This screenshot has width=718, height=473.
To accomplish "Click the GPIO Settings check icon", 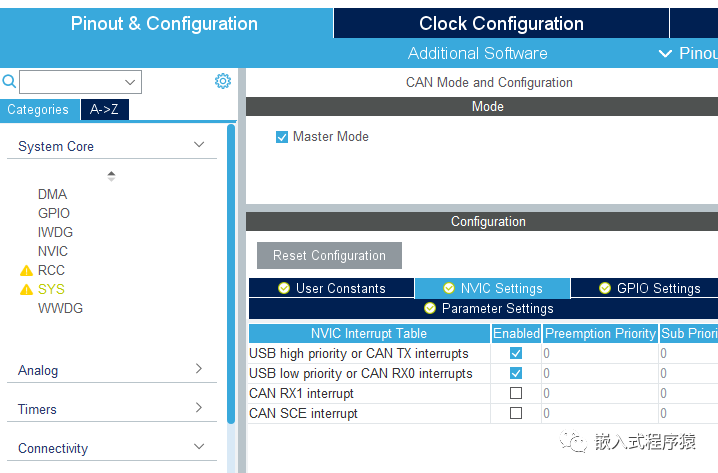I will 605,289.
